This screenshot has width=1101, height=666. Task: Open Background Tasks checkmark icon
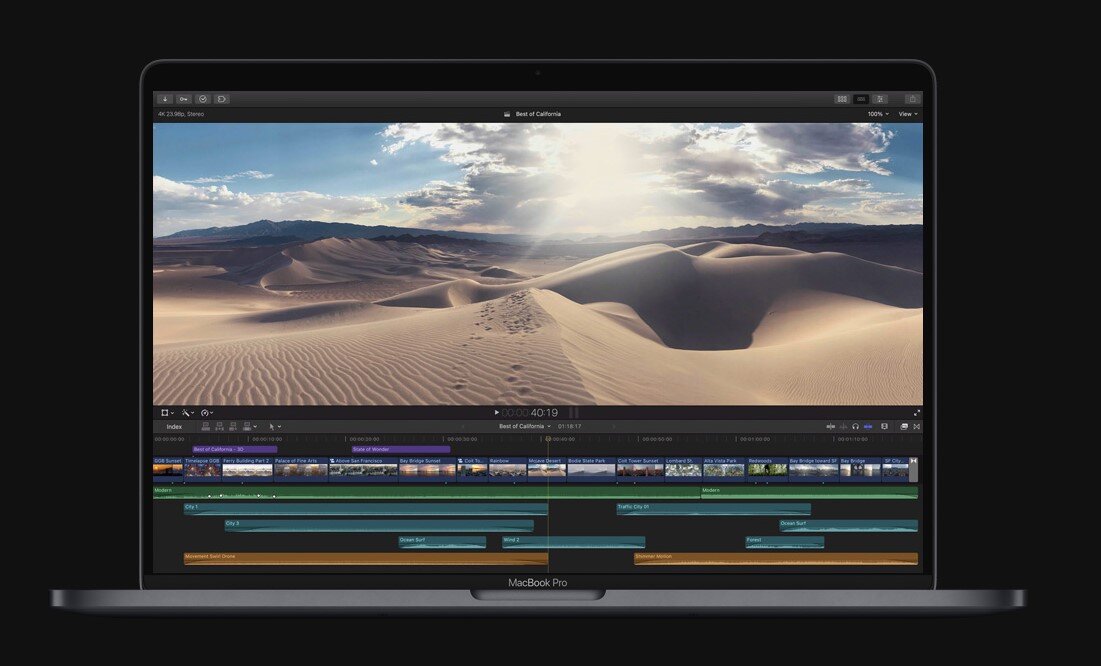tap(203, 99)
